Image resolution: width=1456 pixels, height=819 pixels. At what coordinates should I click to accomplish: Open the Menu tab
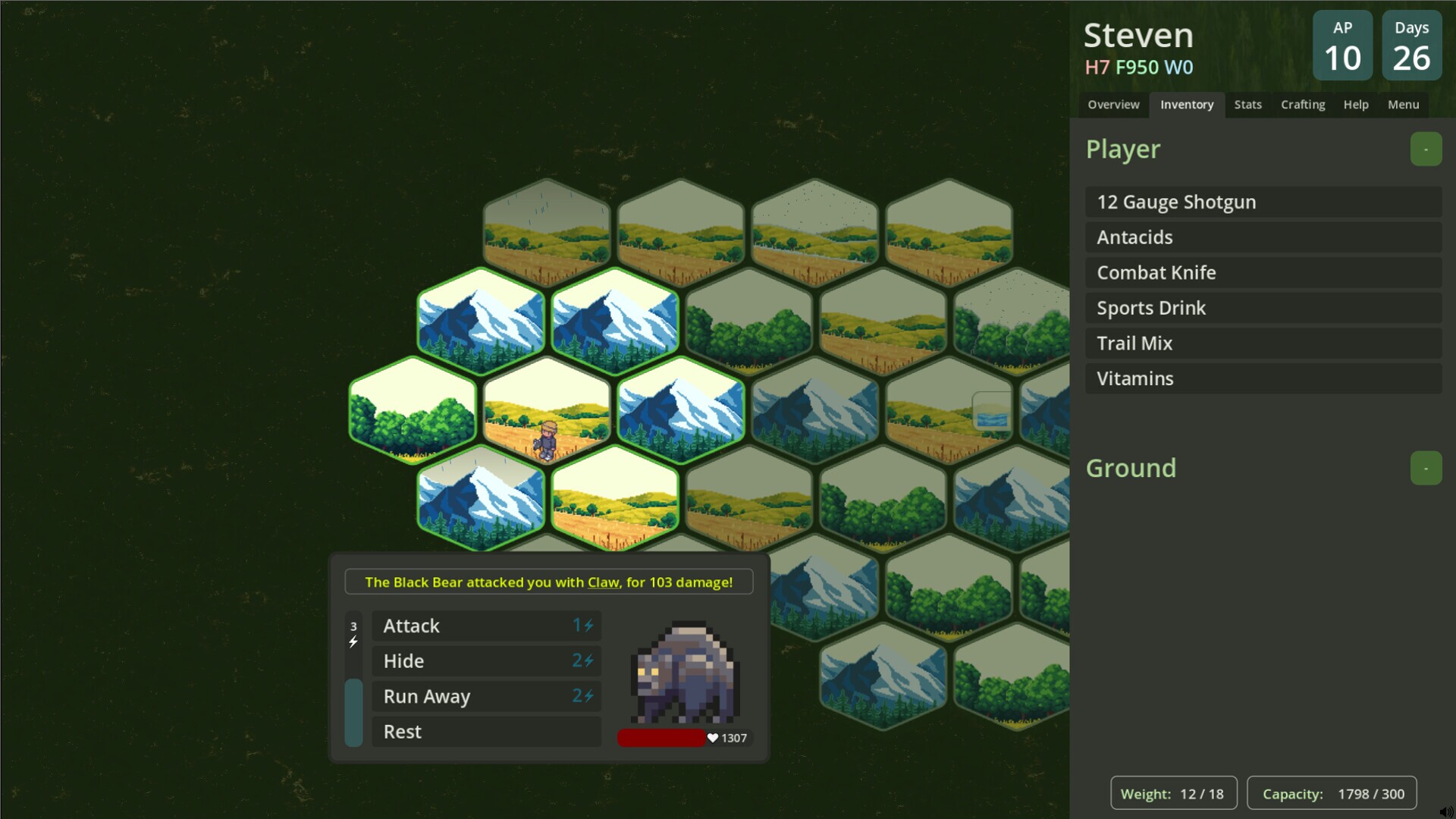tap(1402, 105)
